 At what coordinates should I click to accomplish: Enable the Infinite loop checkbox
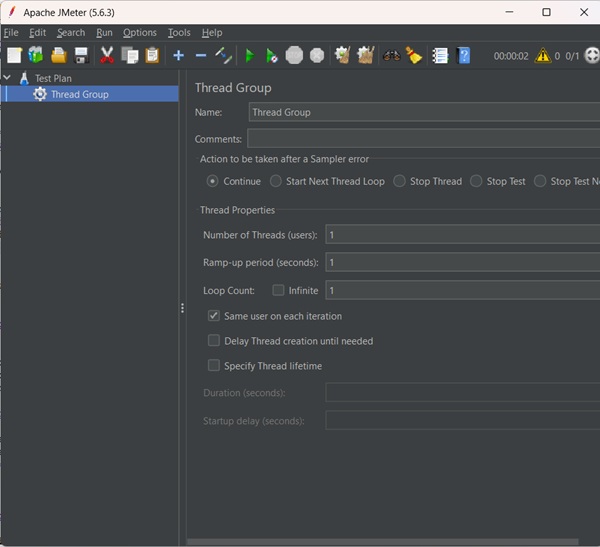pos(279,291)
